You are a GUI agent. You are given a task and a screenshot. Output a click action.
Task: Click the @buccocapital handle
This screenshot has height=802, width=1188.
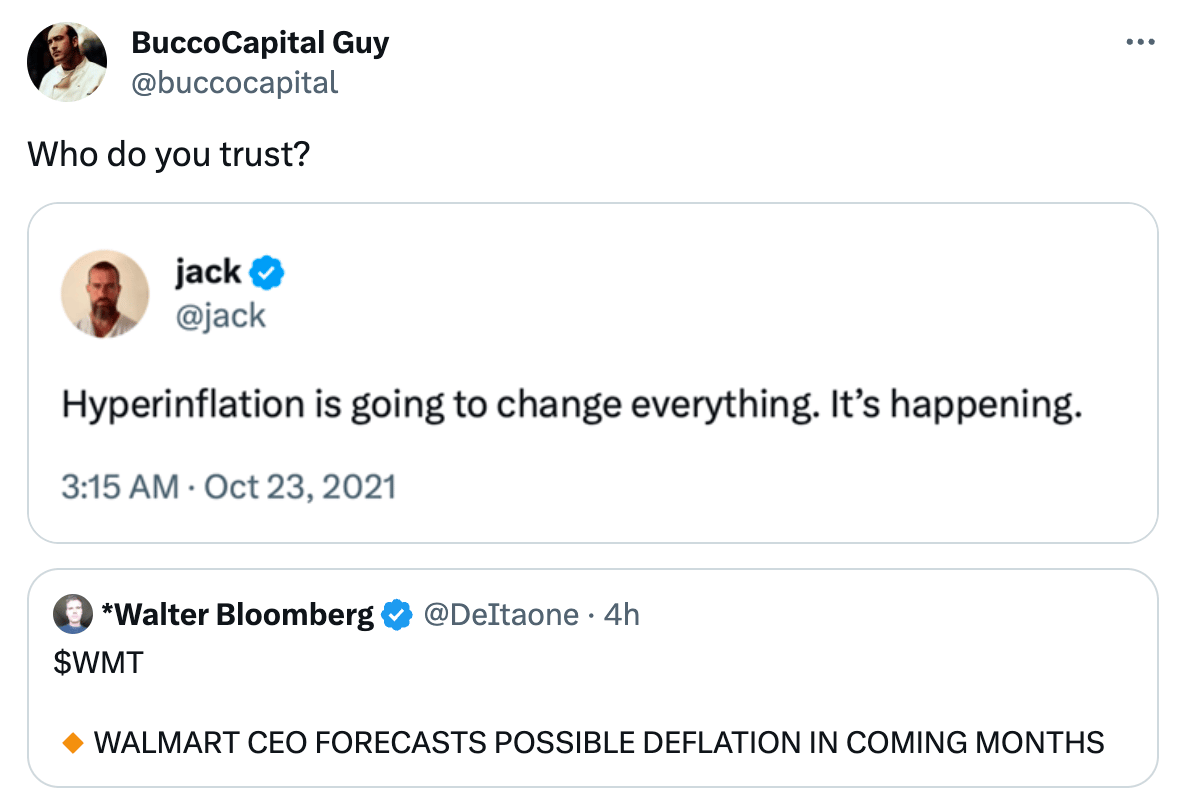(234, 82)
